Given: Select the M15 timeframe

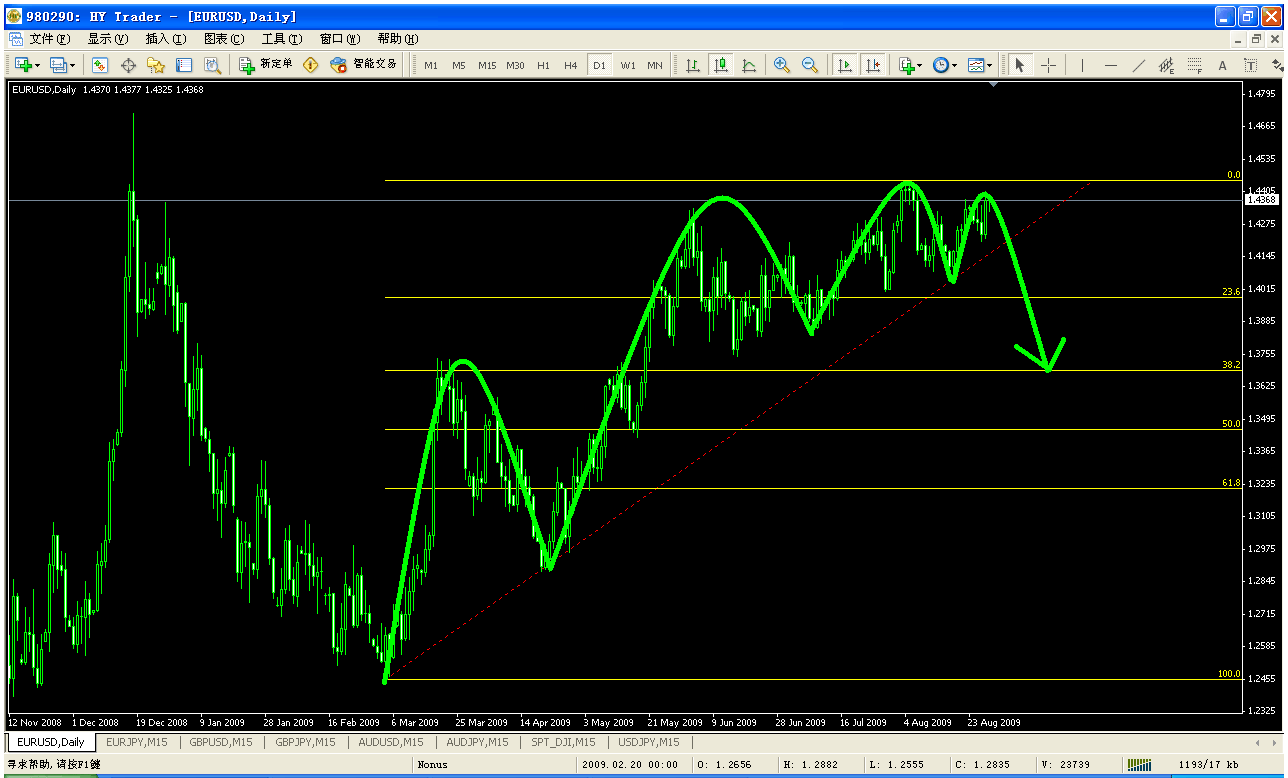Looking at the screenshot, I should (x=487, y=65).
